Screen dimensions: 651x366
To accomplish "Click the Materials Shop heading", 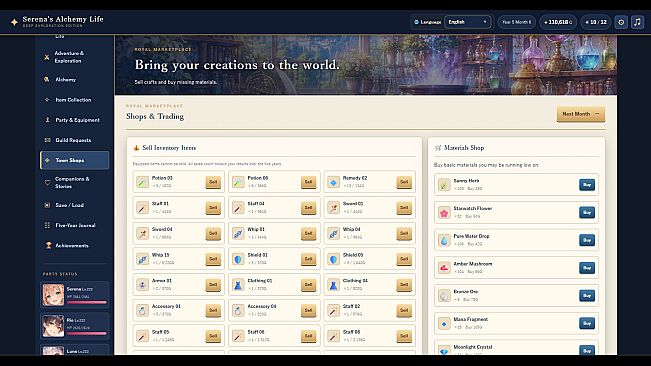I will pos(464,148).
